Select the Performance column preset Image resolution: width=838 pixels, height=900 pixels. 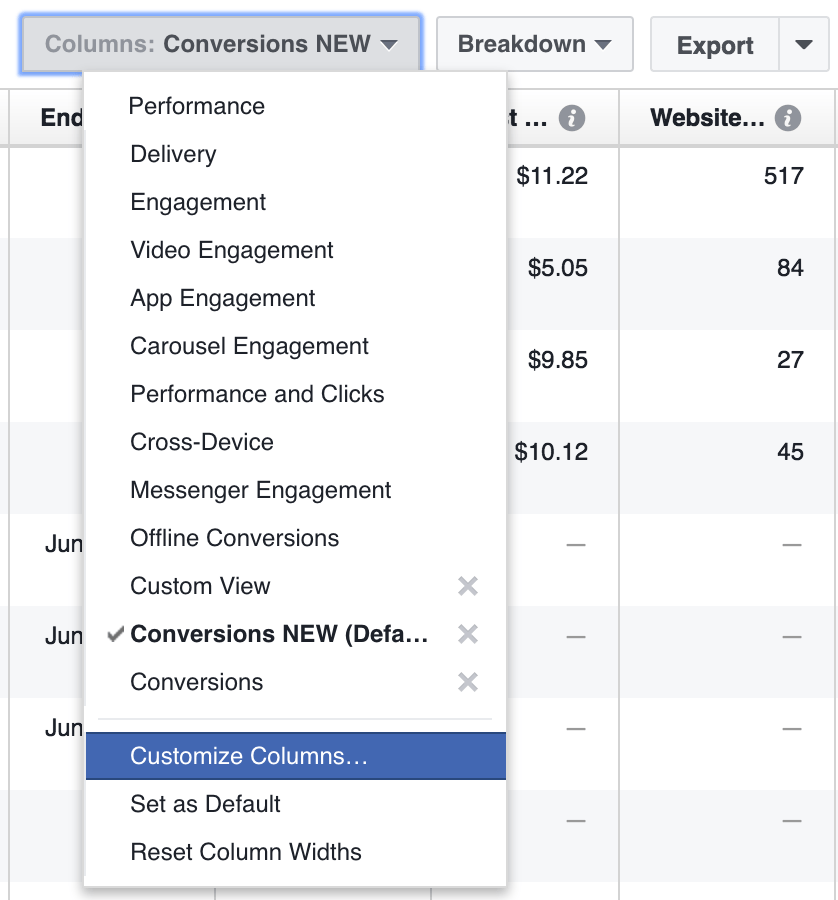(296, 106)
